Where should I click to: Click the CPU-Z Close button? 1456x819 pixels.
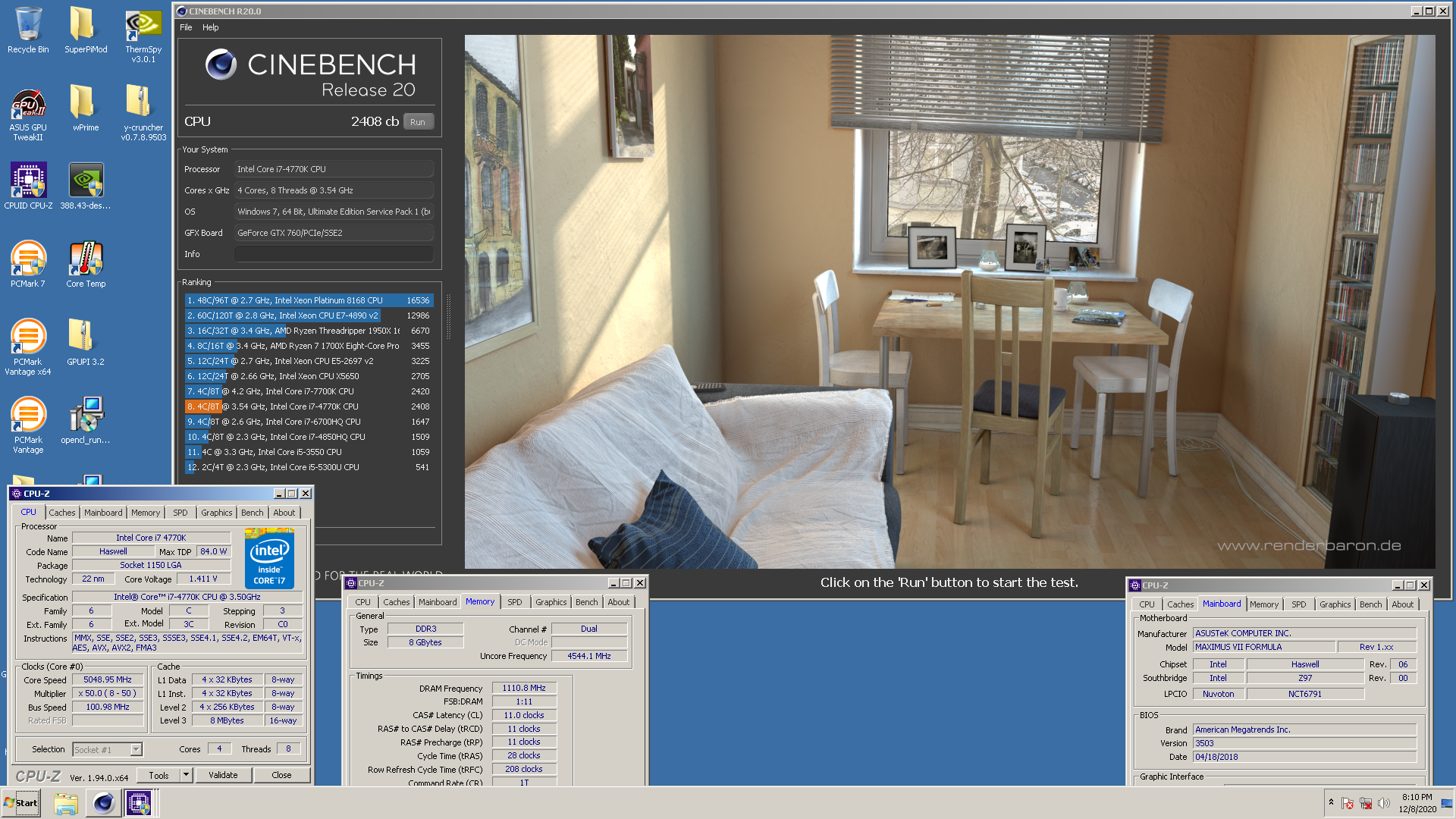[x=281, y=775]
